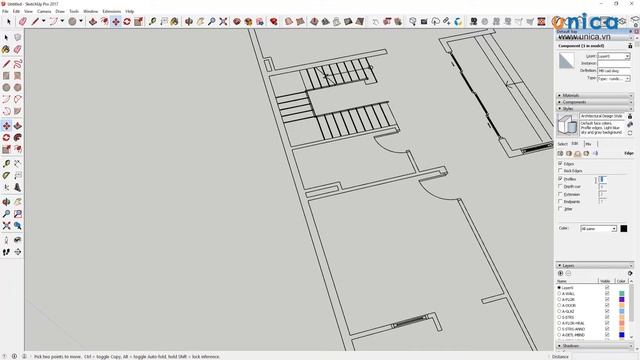This screenshot has height=360, width=640.
Task: Delete the selected layer
Action: tap(568, 273)
